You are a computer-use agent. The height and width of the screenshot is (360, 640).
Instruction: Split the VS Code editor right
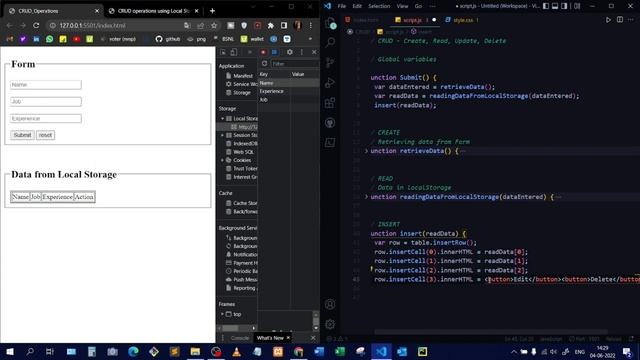click(x=620, y=20)
